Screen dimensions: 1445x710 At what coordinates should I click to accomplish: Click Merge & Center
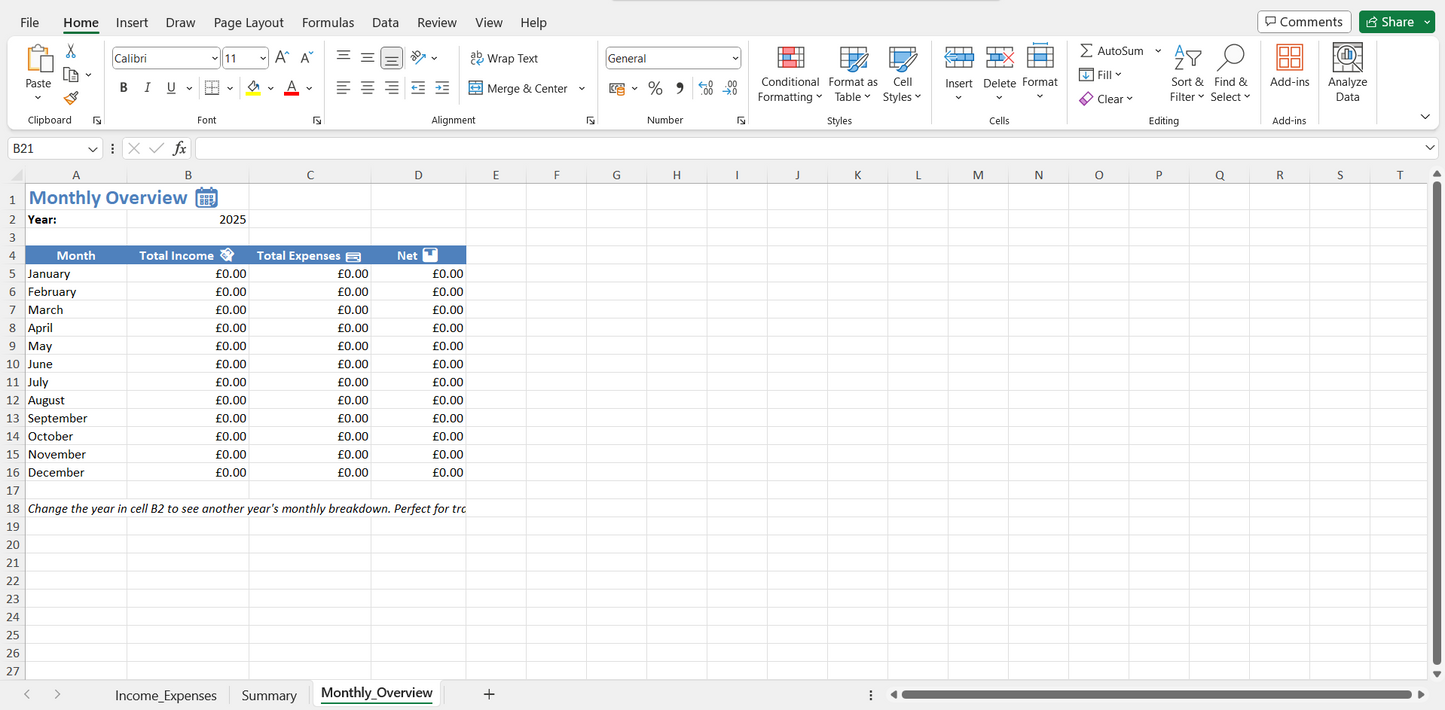[x=519, y=88]
